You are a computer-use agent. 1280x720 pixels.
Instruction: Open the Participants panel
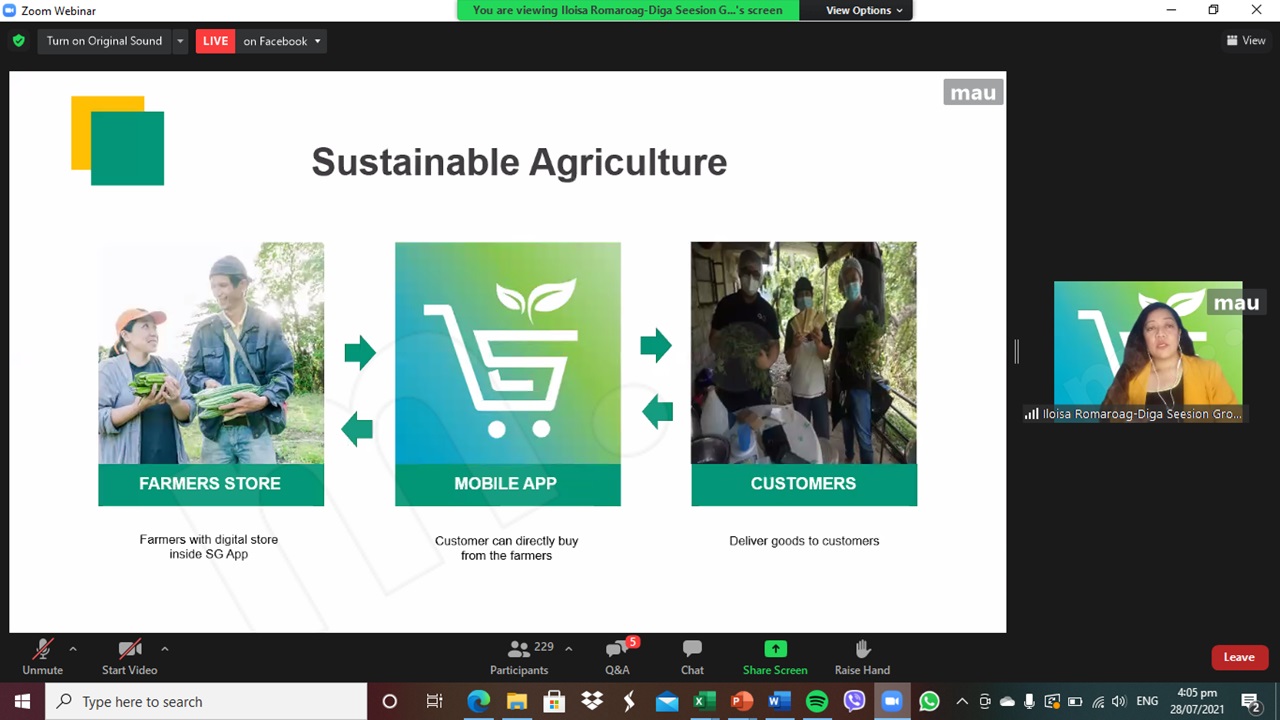pyautogui.click(x=519, y=657)
